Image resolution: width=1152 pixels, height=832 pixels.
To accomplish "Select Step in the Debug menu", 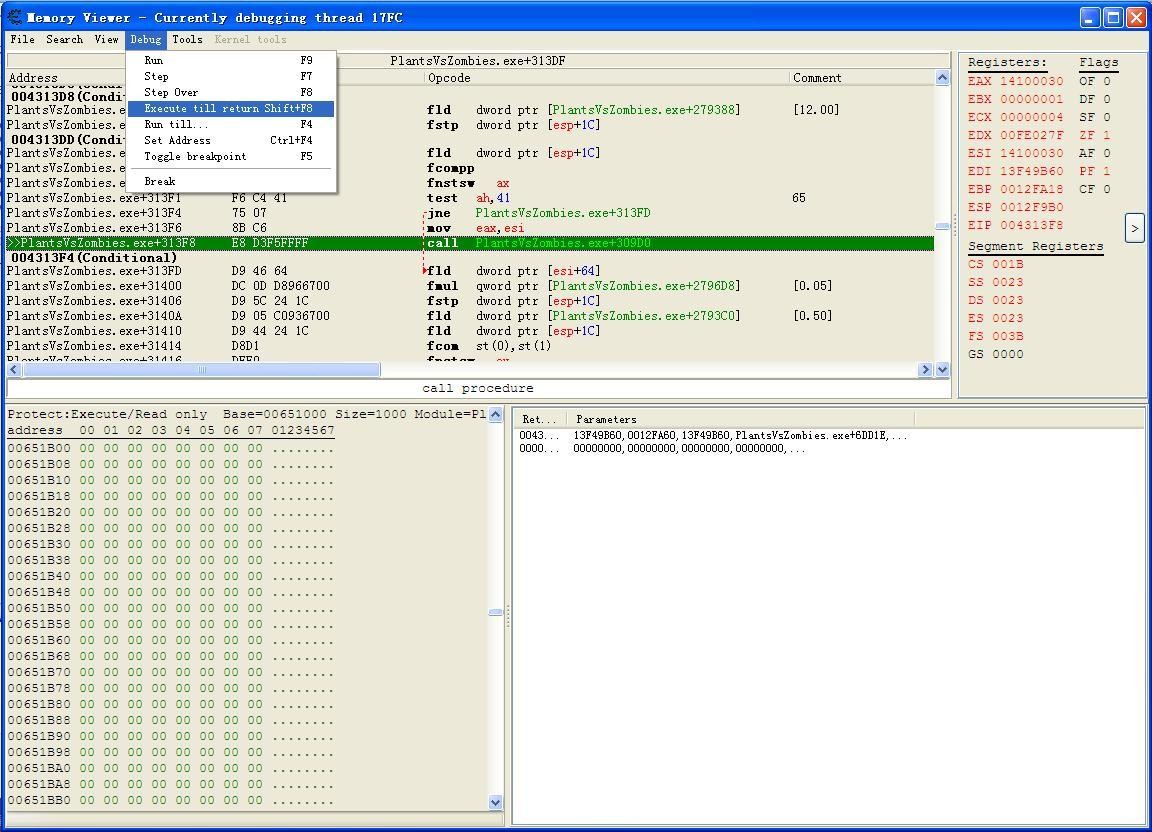I will 231,76.
